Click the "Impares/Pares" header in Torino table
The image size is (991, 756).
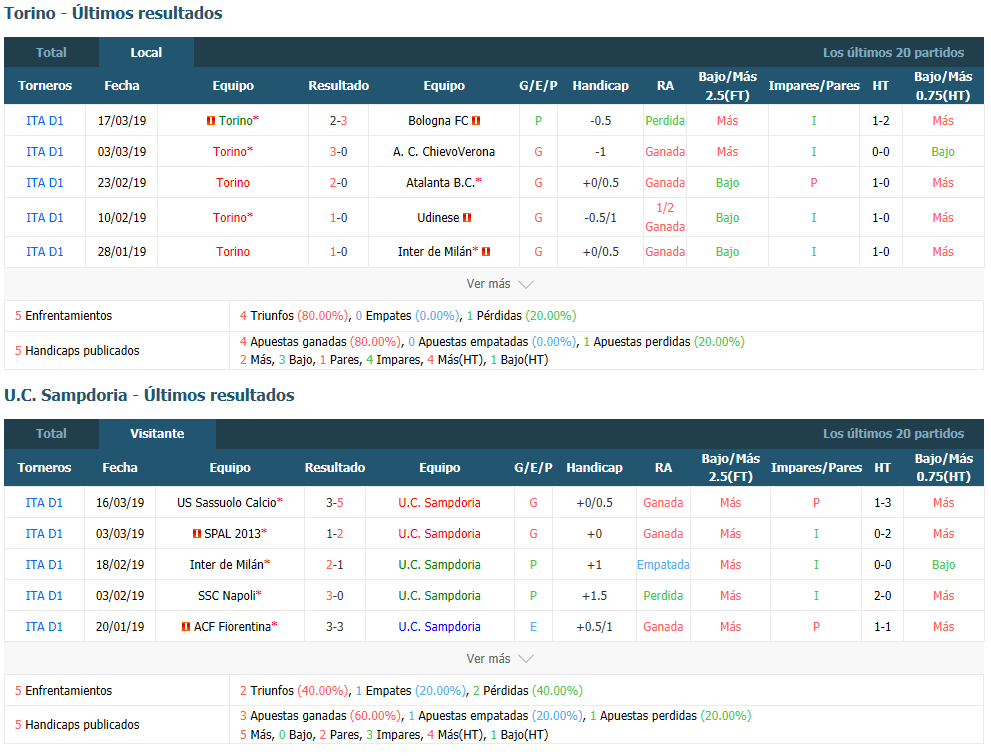pos(814,86)
